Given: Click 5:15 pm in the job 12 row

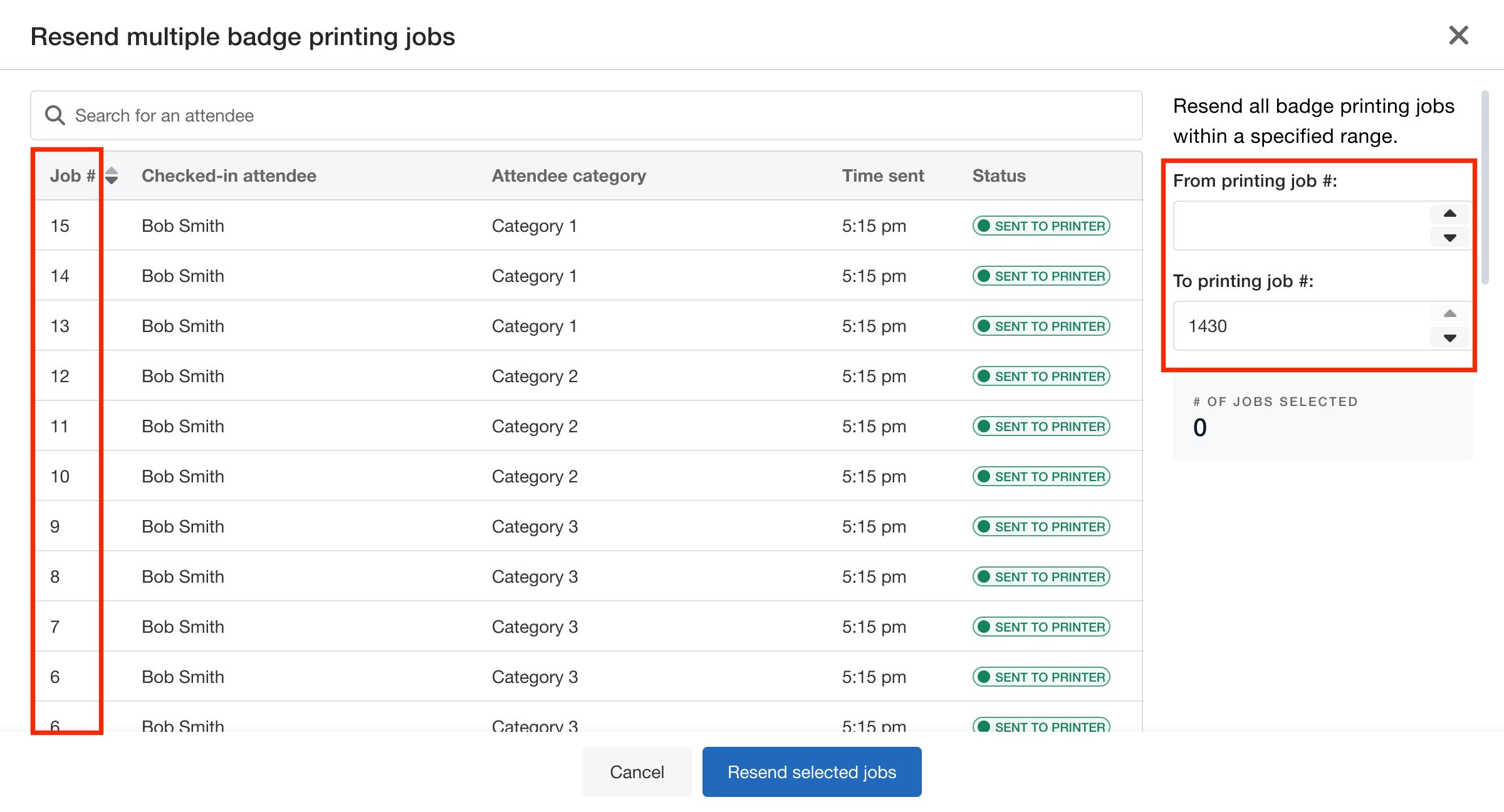Looking at the screenshot, I should (874, 376).
